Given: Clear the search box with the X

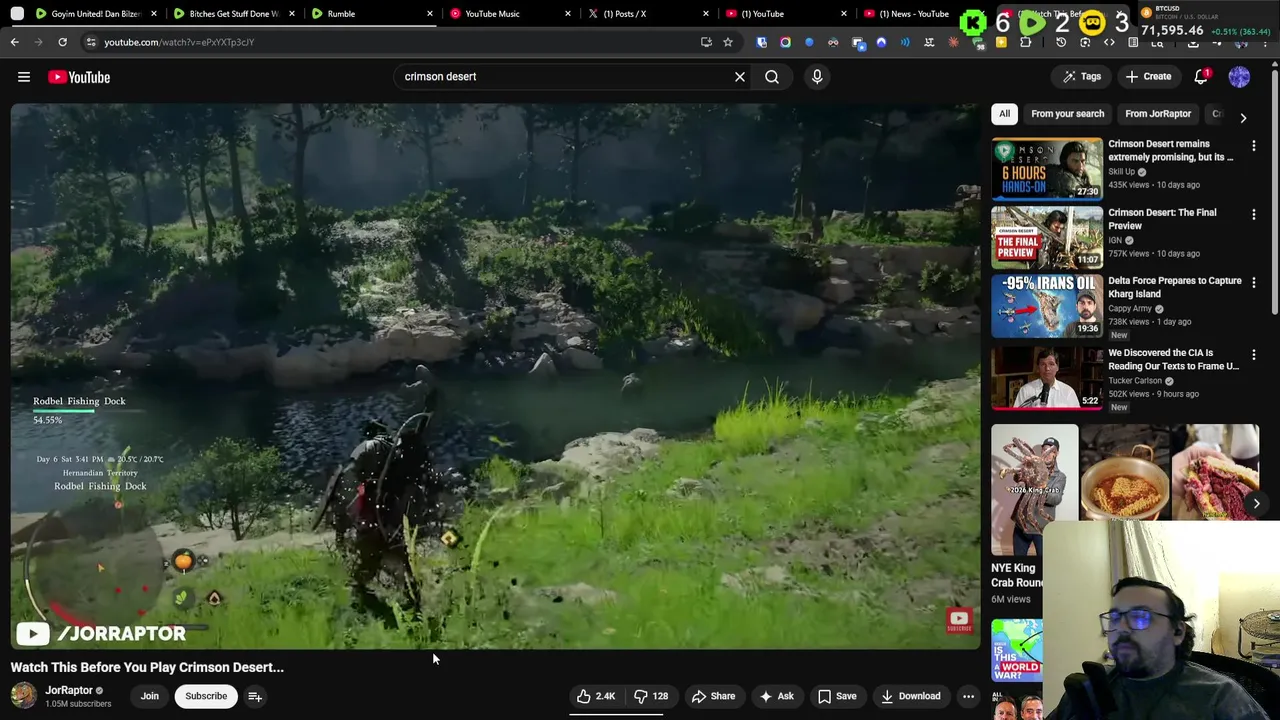Looking at the screenshot, I should (740, 77).
